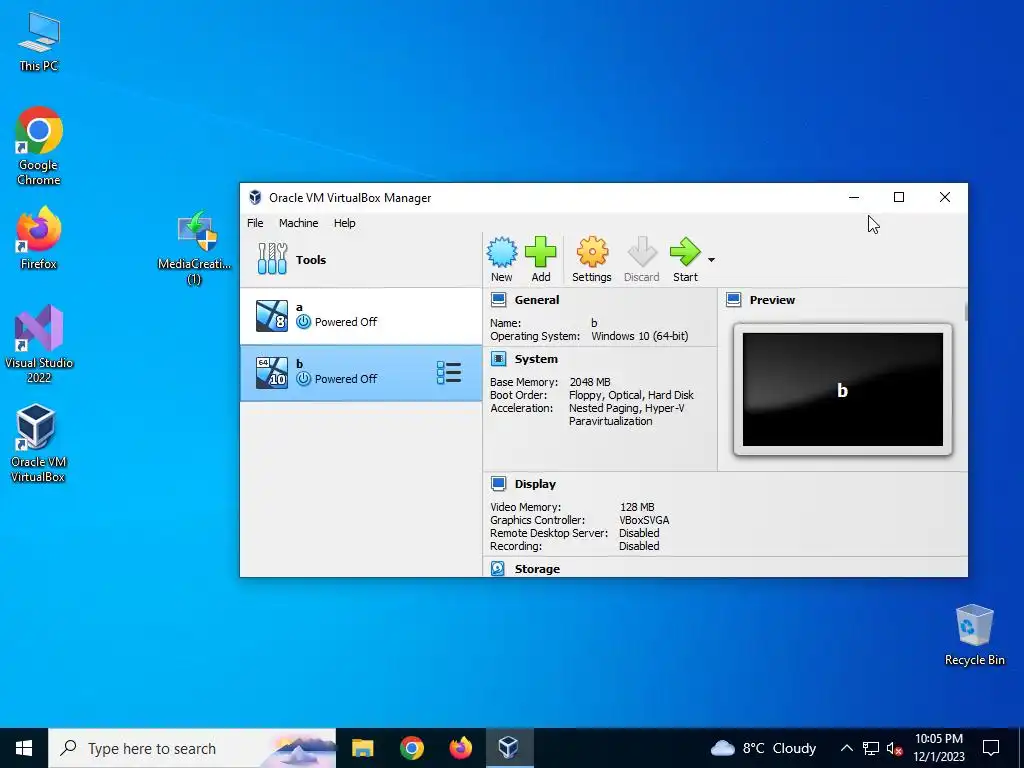The width and height of the screenshot is (1024, 768).
Task: Click the Preview thumbnail of VM b
Action: pyautogui.click(x=842, y=389)
